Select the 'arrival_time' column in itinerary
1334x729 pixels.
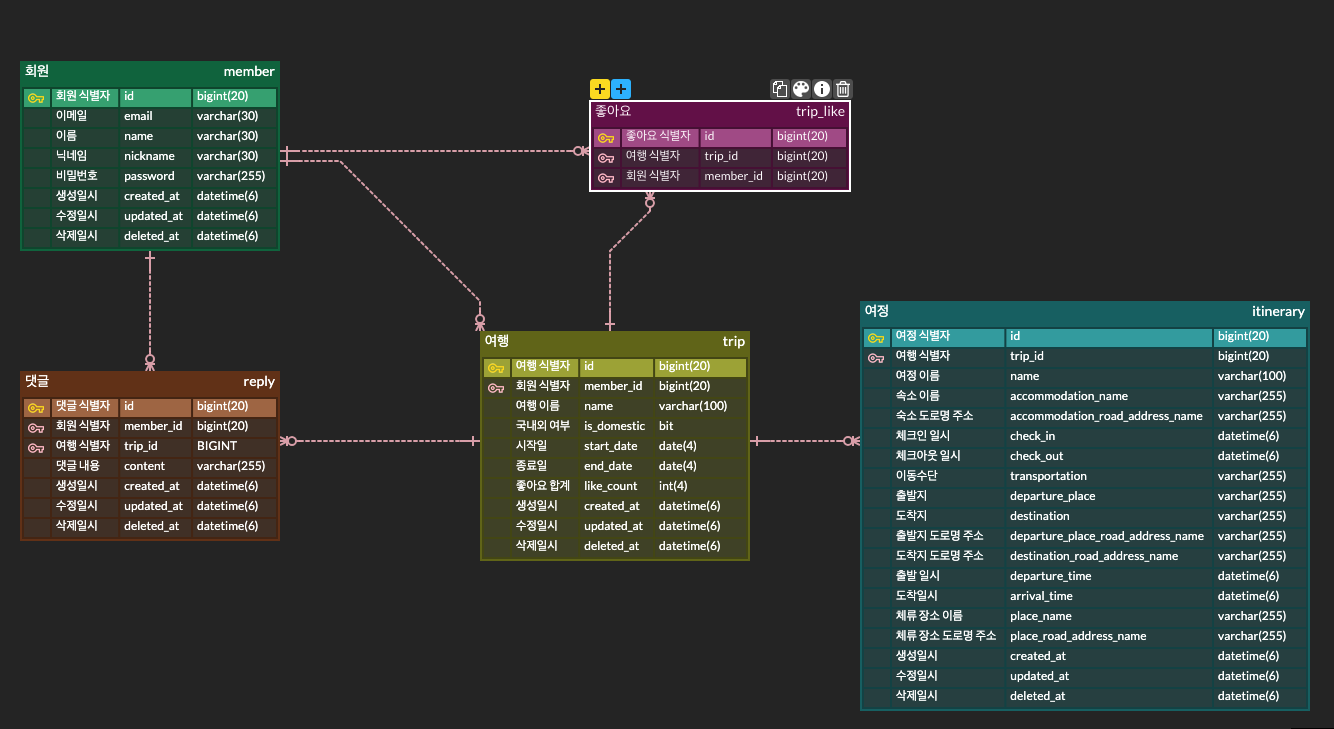pos(1041,596)
